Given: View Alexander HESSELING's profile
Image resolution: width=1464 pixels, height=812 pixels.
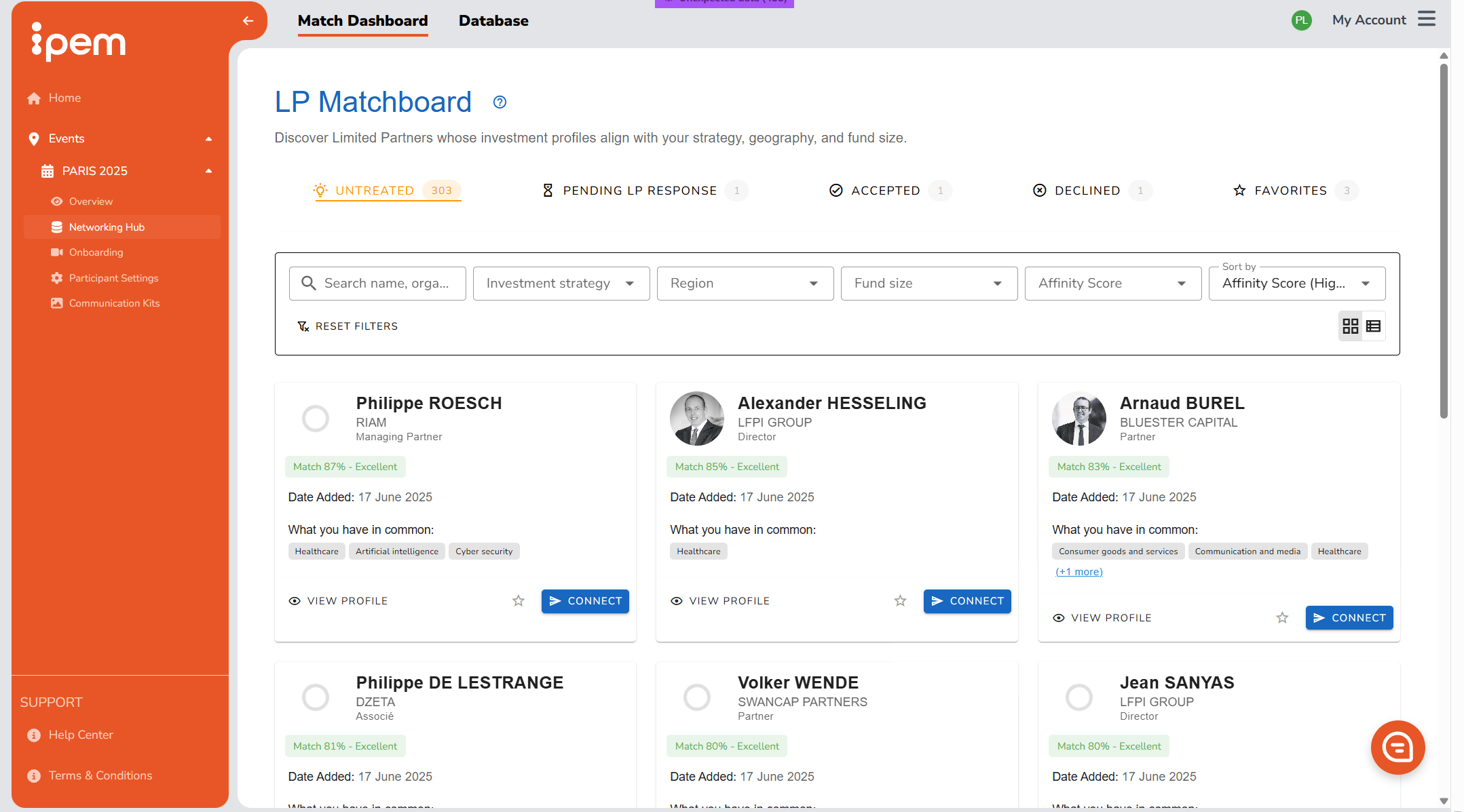Looking at the screenshot, I should point(720,601).
